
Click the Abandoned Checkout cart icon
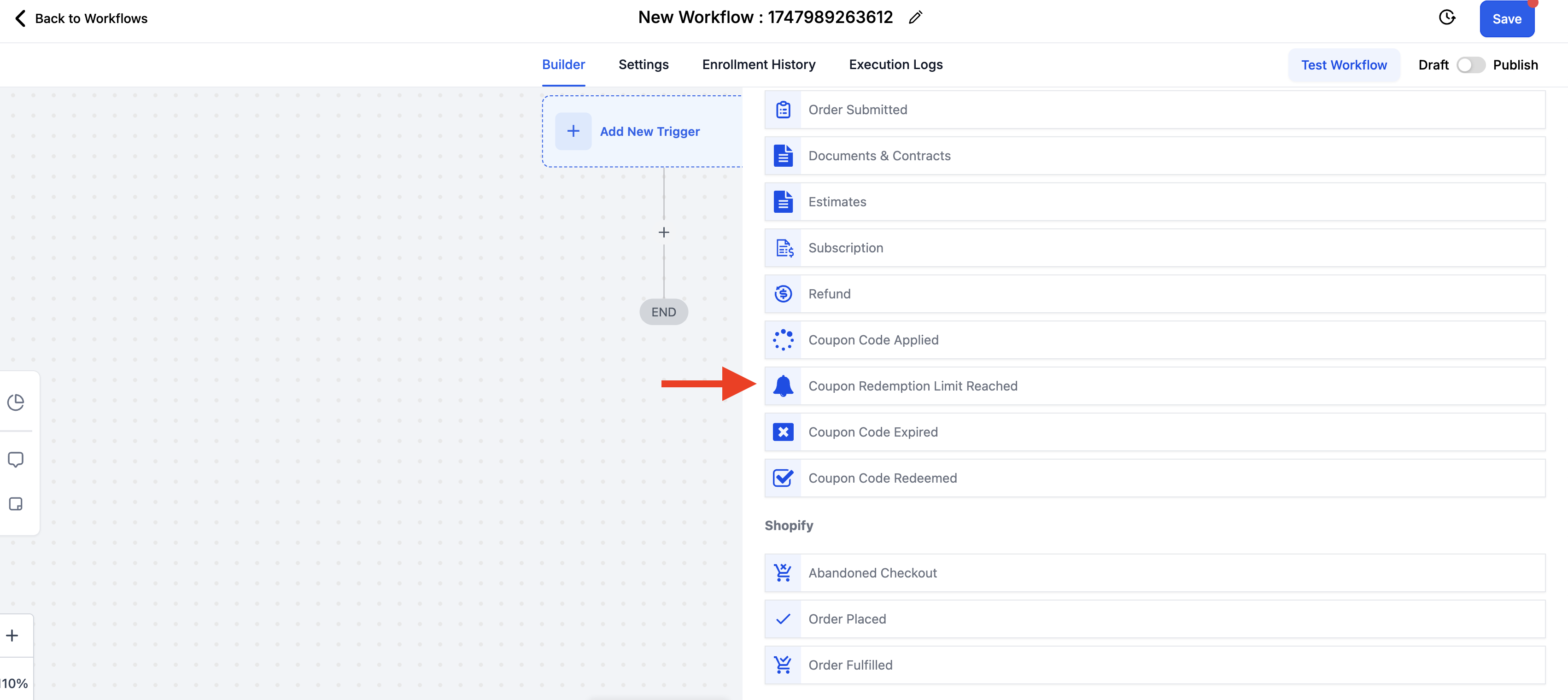pyautogui.click(x=783, y=573)
